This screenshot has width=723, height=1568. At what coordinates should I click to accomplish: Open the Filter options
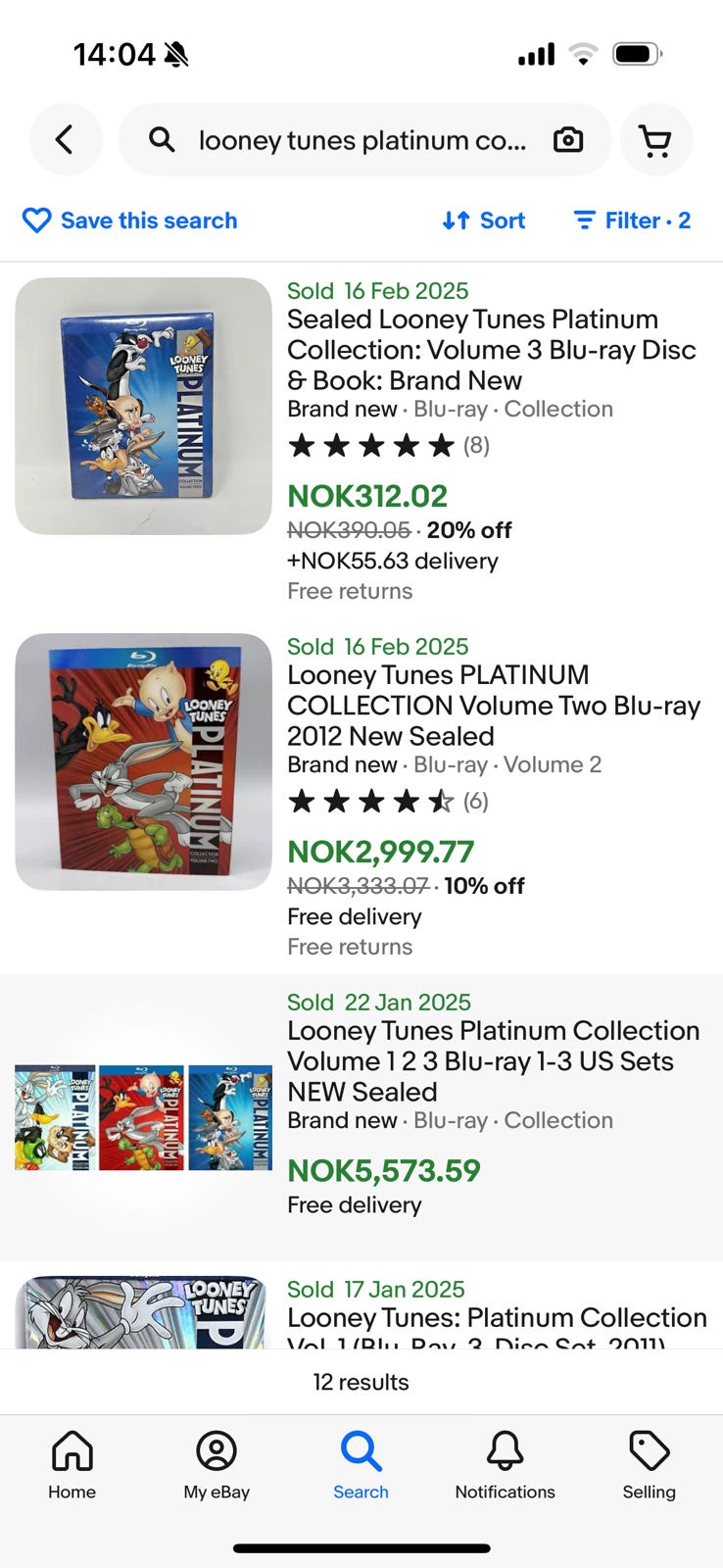tap(632, 220)
